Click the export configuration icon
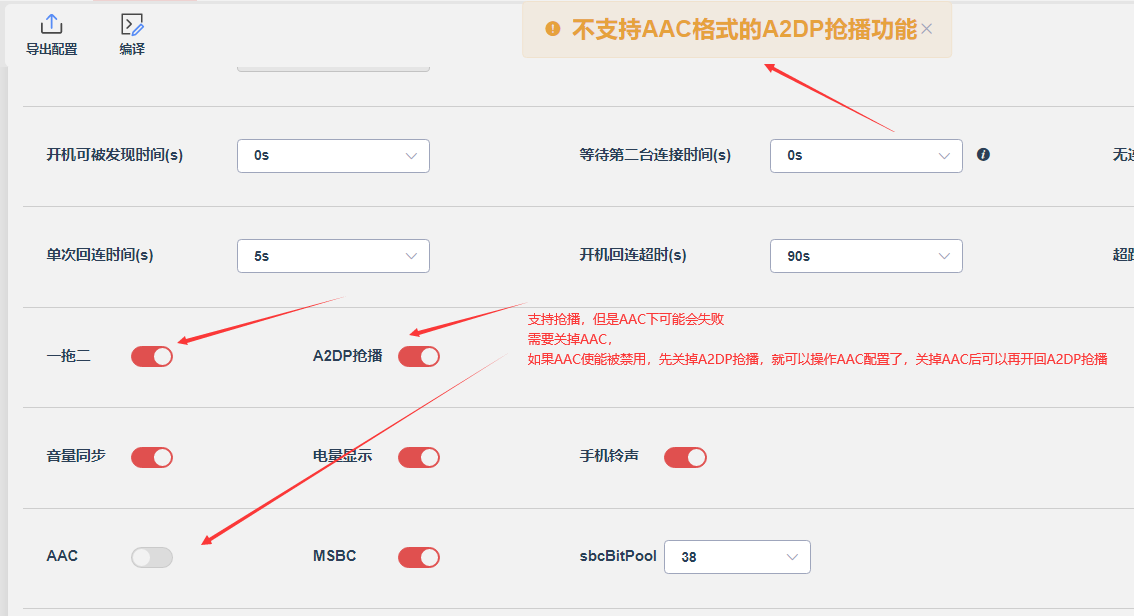 click(x=51, y=25)
